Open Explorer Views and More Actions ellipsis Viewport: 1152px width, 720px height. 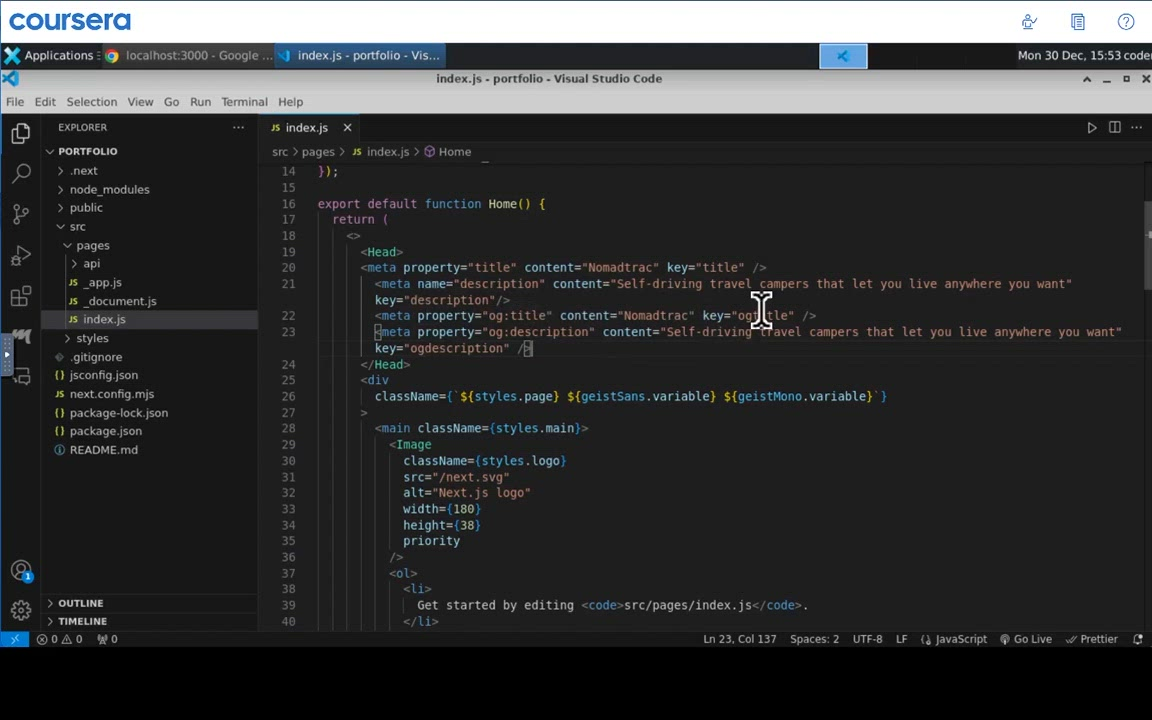point(238,127)
